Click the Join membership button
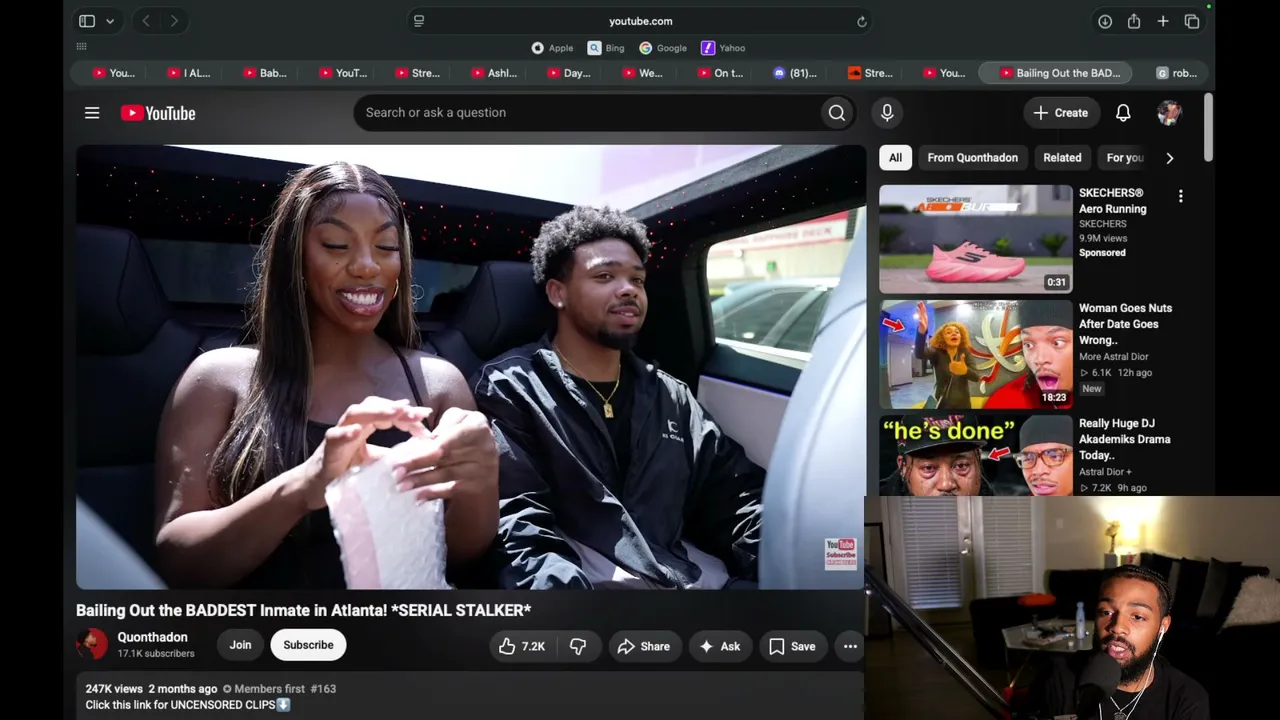The height and width of the screenshot is (720, 1280). (x=240, y=645)
